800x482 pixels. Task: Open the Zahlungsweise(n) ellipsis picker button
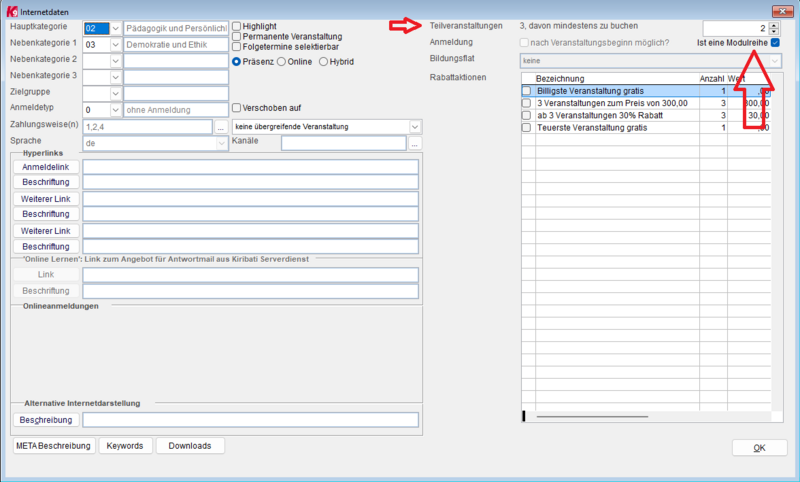220,127
